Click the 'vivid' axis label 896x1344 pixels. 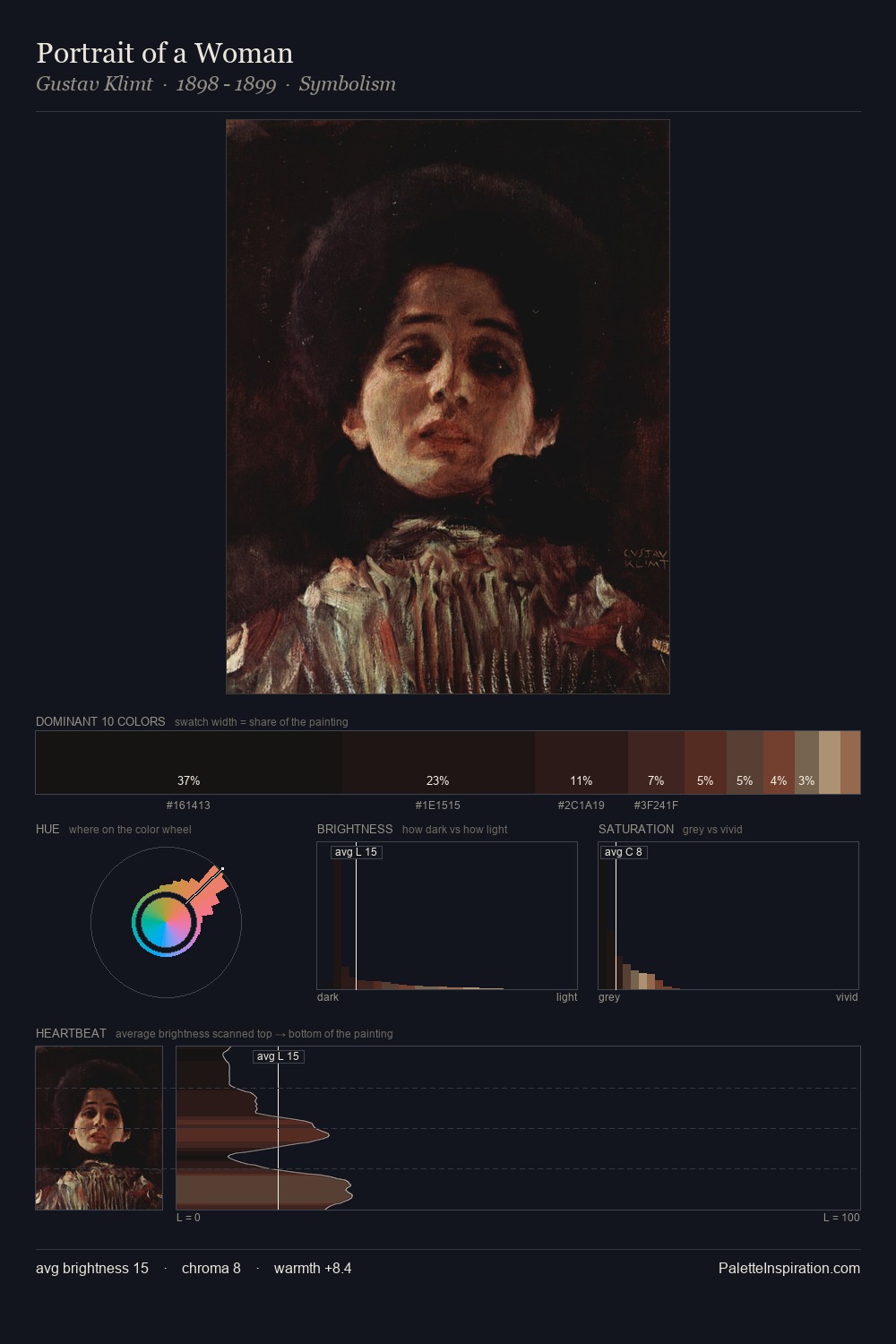(847, 997)
